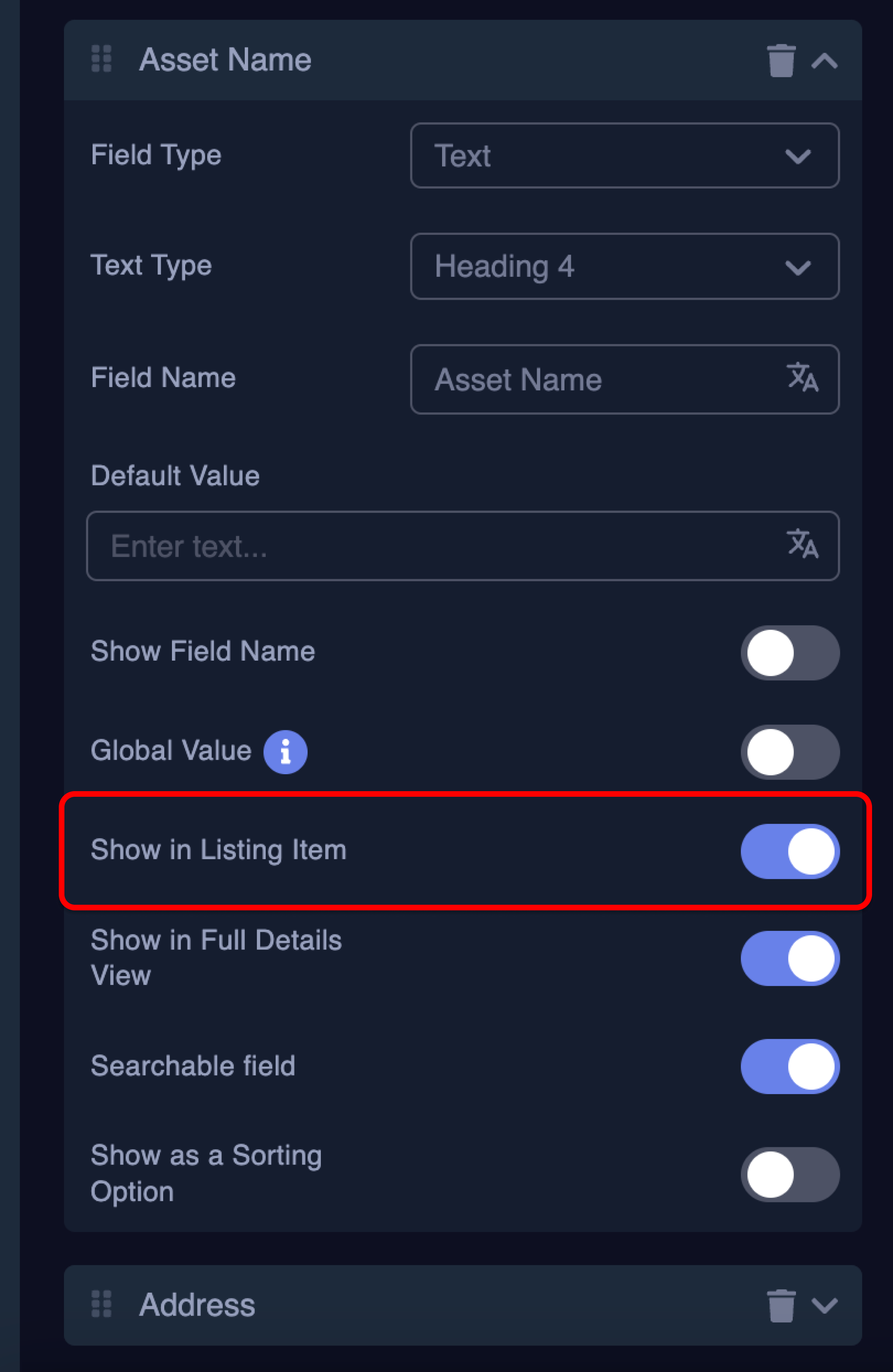Click the Default Value text input
The width and height of the screenshot is (893, 1372).
[403, 546]
